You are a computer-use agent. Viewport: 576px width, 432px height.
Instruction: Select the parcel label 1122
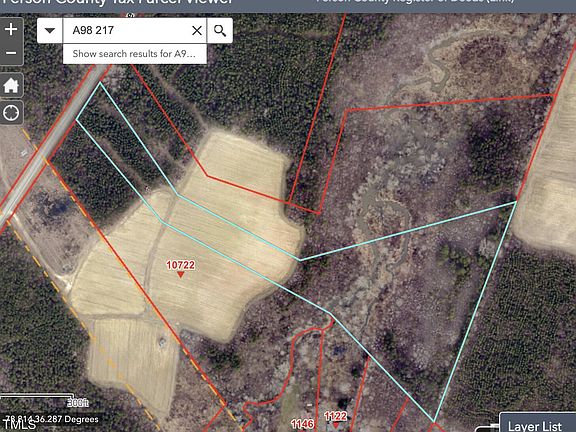point(335,416)
